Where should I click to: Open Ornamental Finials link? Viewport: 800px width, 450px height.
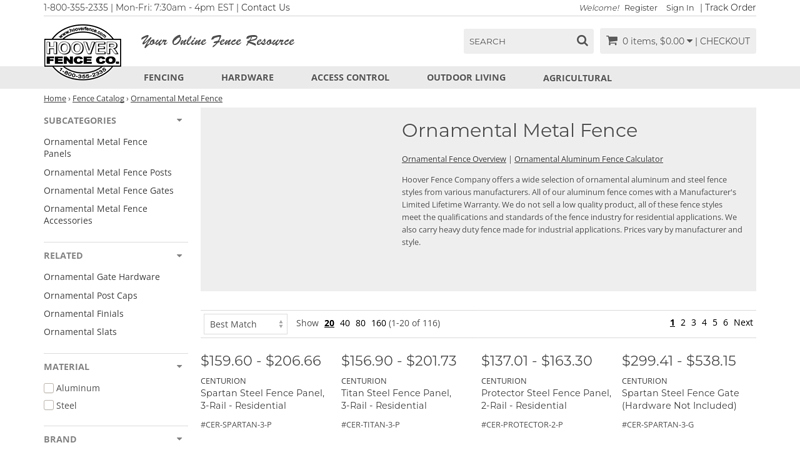coord(83,313)
